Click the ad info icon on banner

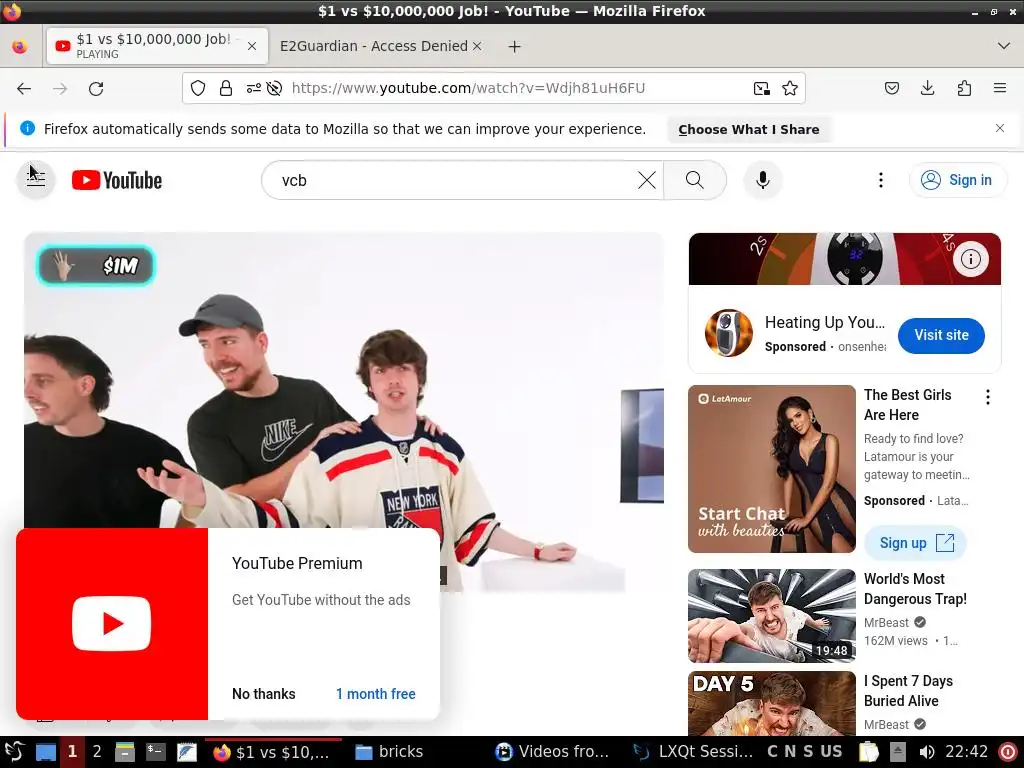pos(970,259)
